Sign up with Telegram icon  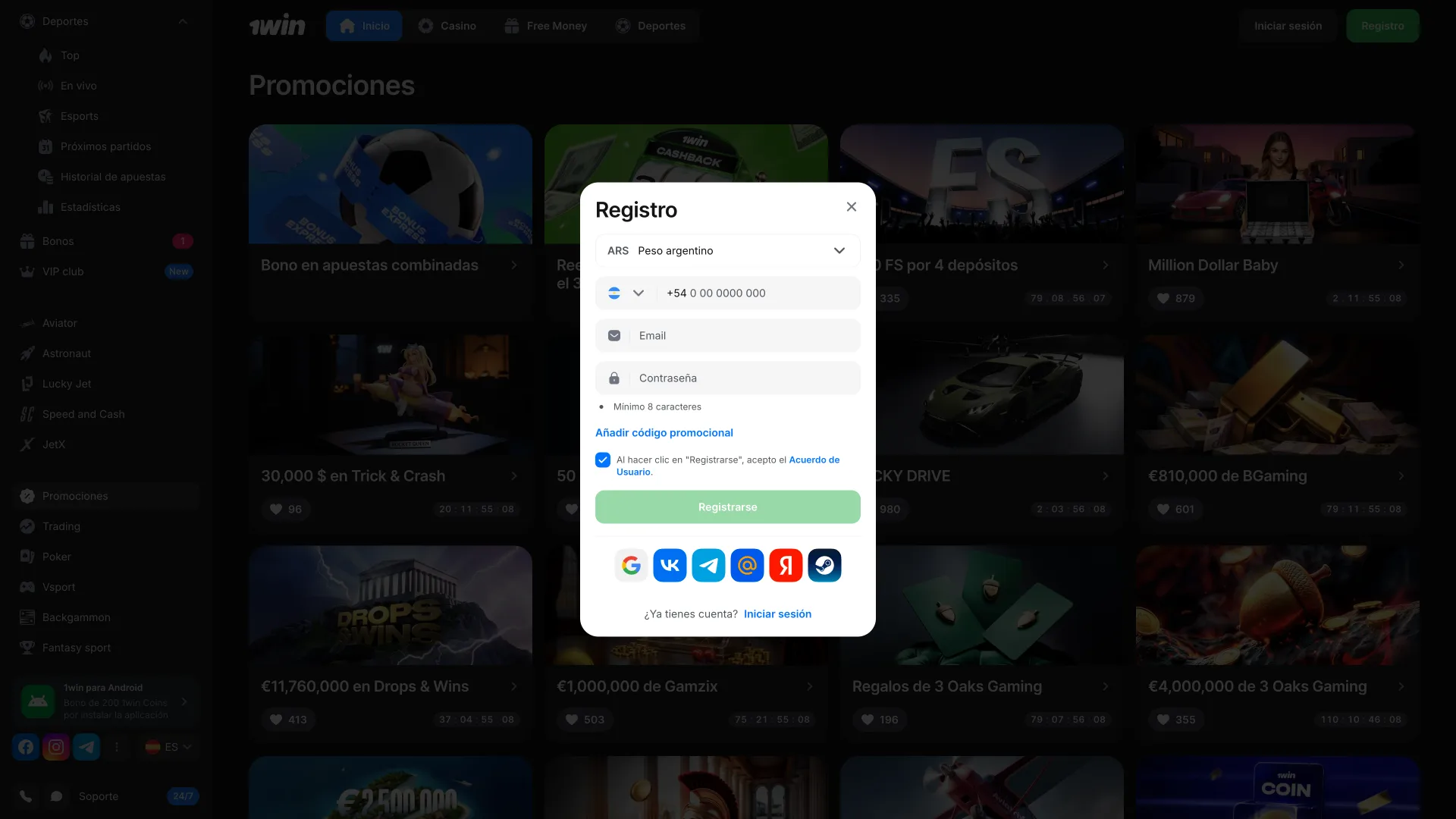pos(708,566)
